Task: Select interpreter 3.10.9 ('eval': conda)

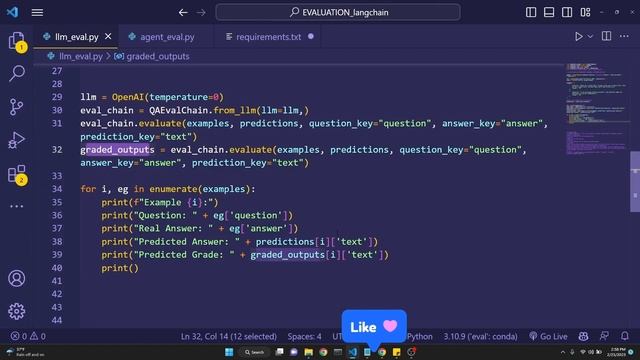Action: (480, 336)
